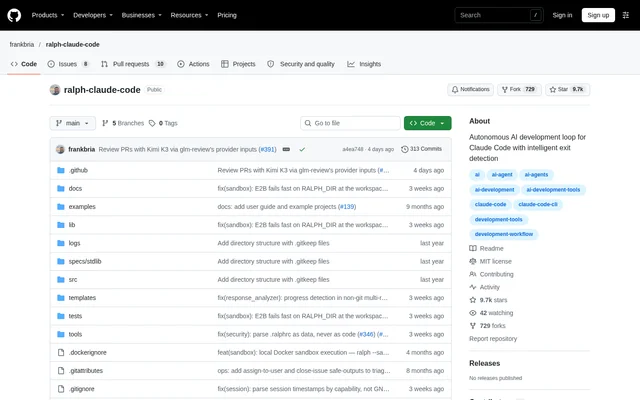Viewport: 640px width, 400px height.
Task: Expand the green Code dropdown
Action: click(427, 123)
